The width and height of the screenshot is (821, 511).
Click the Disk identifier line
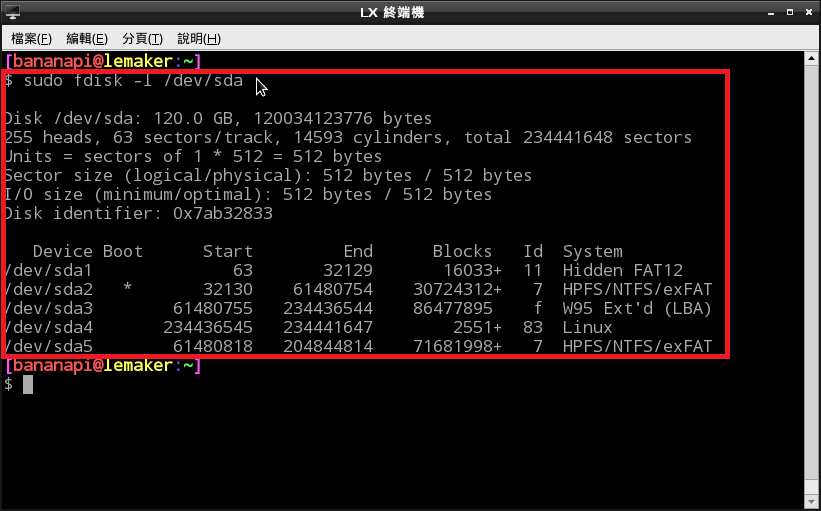(138, 213)
